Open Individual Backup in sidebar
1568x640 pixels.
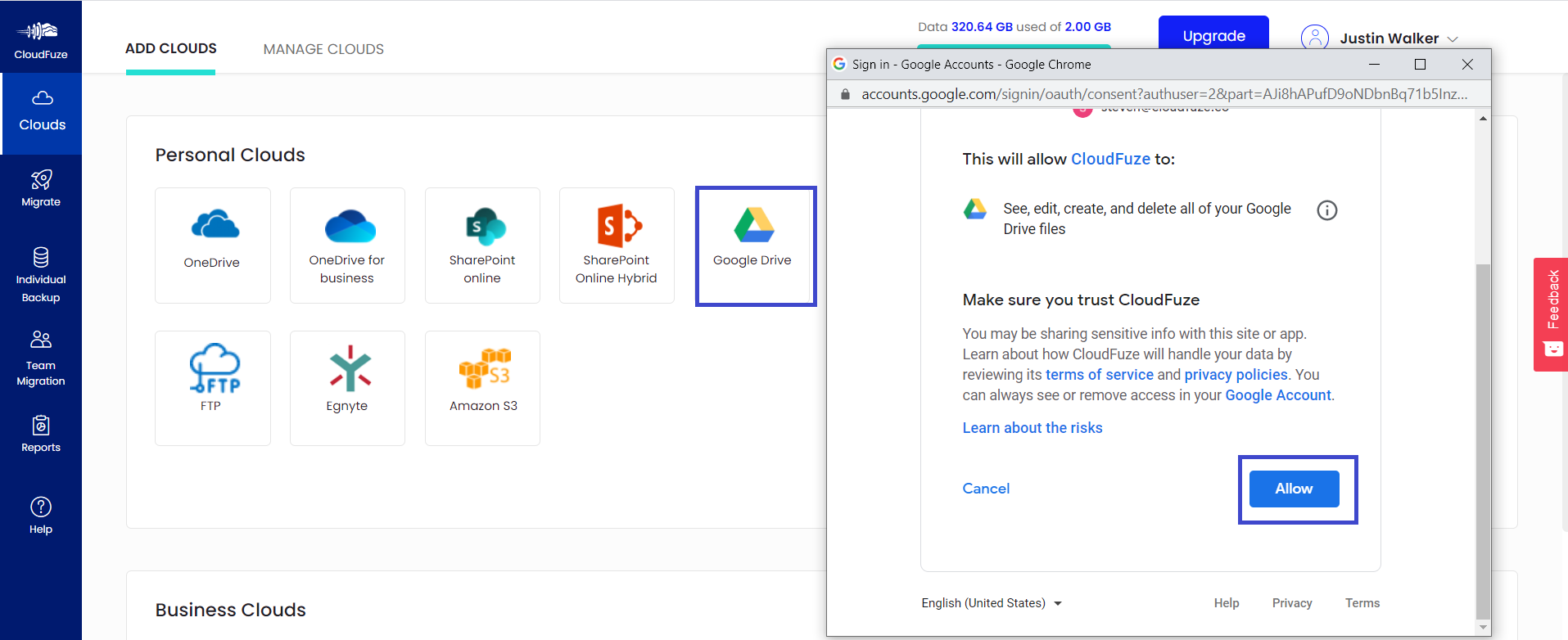pos(41,275)
